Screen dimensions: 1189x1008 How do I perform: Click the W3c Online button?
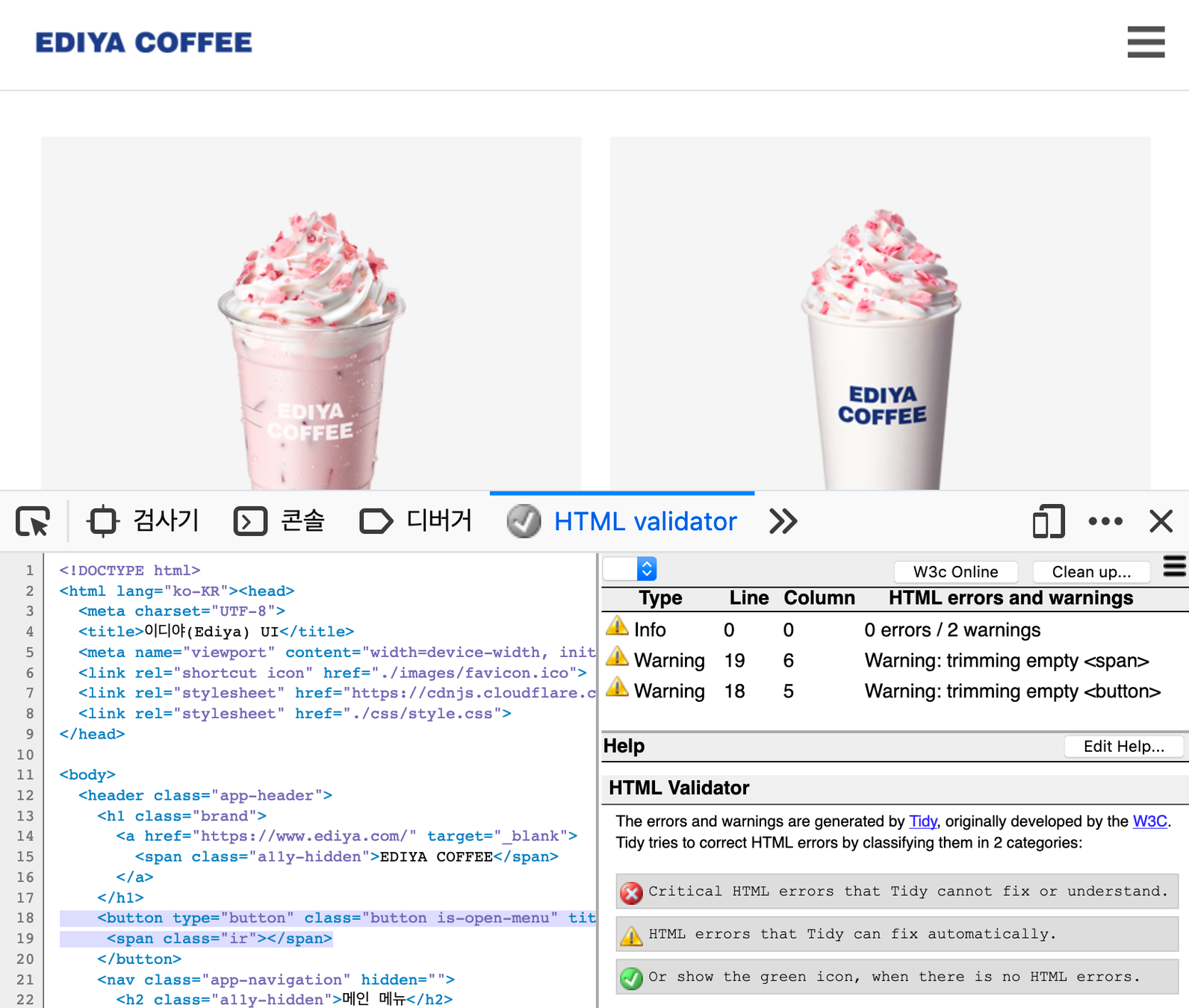pos(955,572)
